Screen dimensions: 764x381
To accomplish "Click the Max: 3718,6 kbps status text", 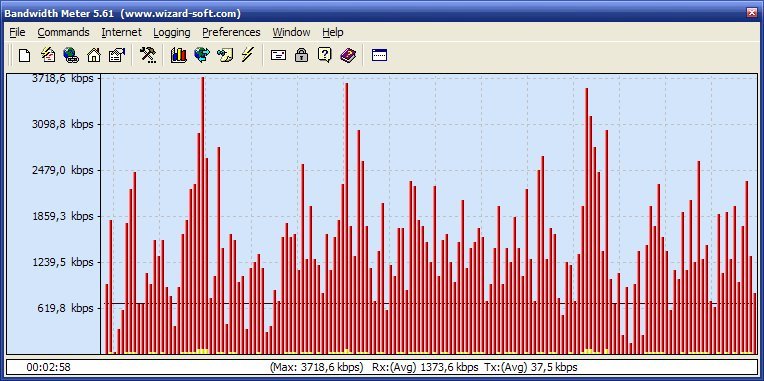I will 316,367.
